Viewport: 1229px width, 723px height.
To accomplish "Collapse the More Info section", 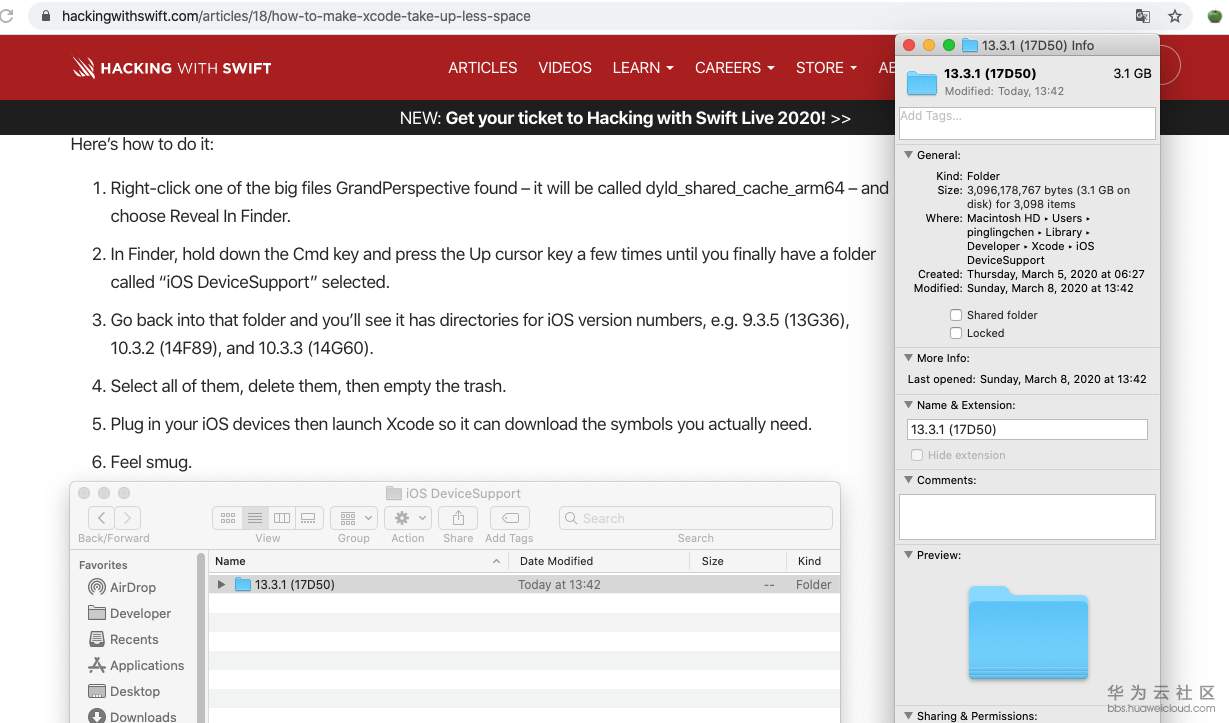I will tap(908, 357).
